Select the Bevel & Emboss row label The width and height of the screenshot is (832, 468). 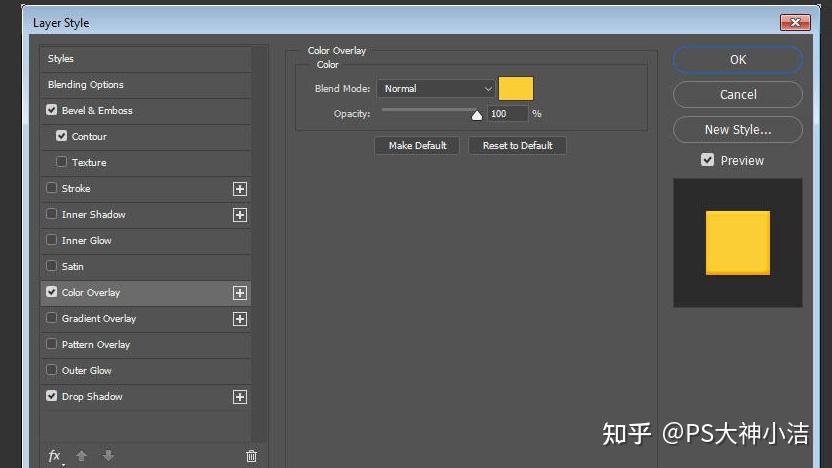pyautogui.click(x=97, y=110)
